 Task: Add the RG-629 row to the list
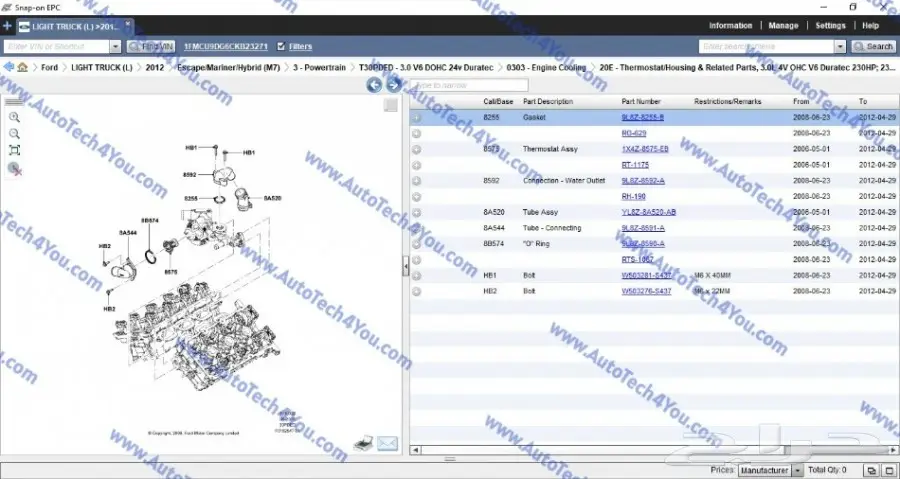click(417, 134)
